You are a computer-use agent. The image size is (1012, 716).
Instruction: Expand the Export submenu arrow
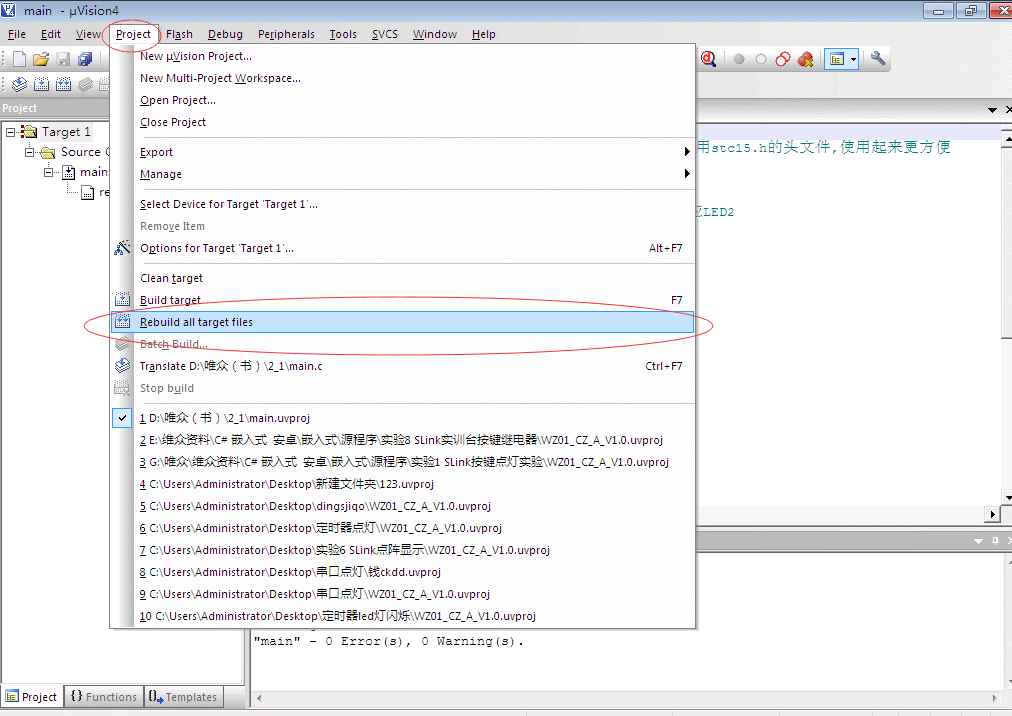coord(687,152)
